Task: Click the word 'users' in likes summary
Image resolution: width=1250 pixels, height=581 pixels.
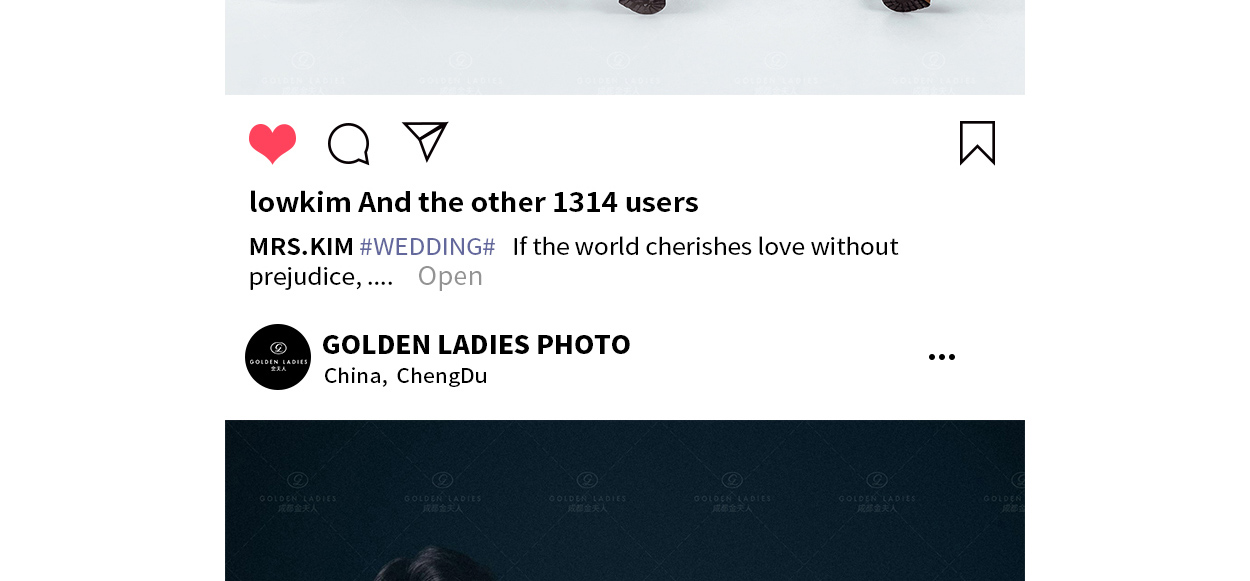Action: (661, 202)
